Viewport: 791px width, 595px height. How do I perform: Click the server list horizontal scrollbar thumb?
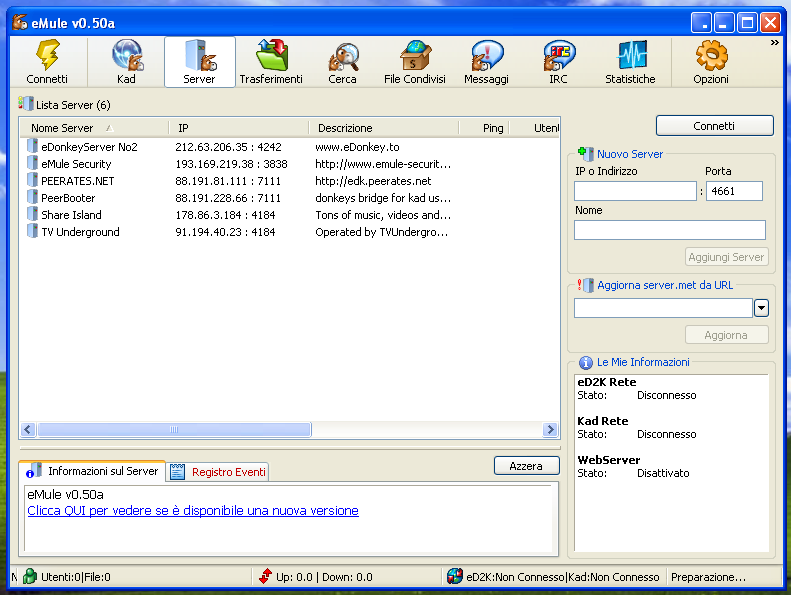tap(174, 430)
